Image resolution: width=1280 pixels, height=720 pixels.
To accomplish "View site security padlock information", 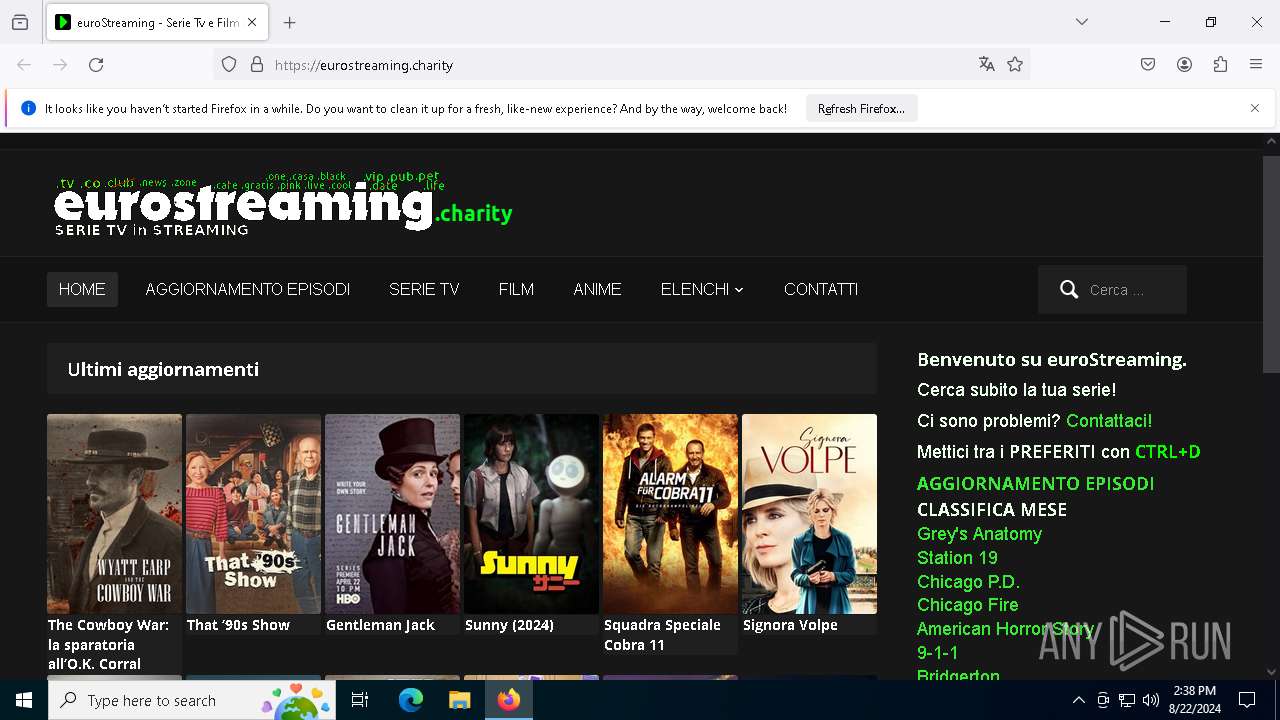I will 257,65.
